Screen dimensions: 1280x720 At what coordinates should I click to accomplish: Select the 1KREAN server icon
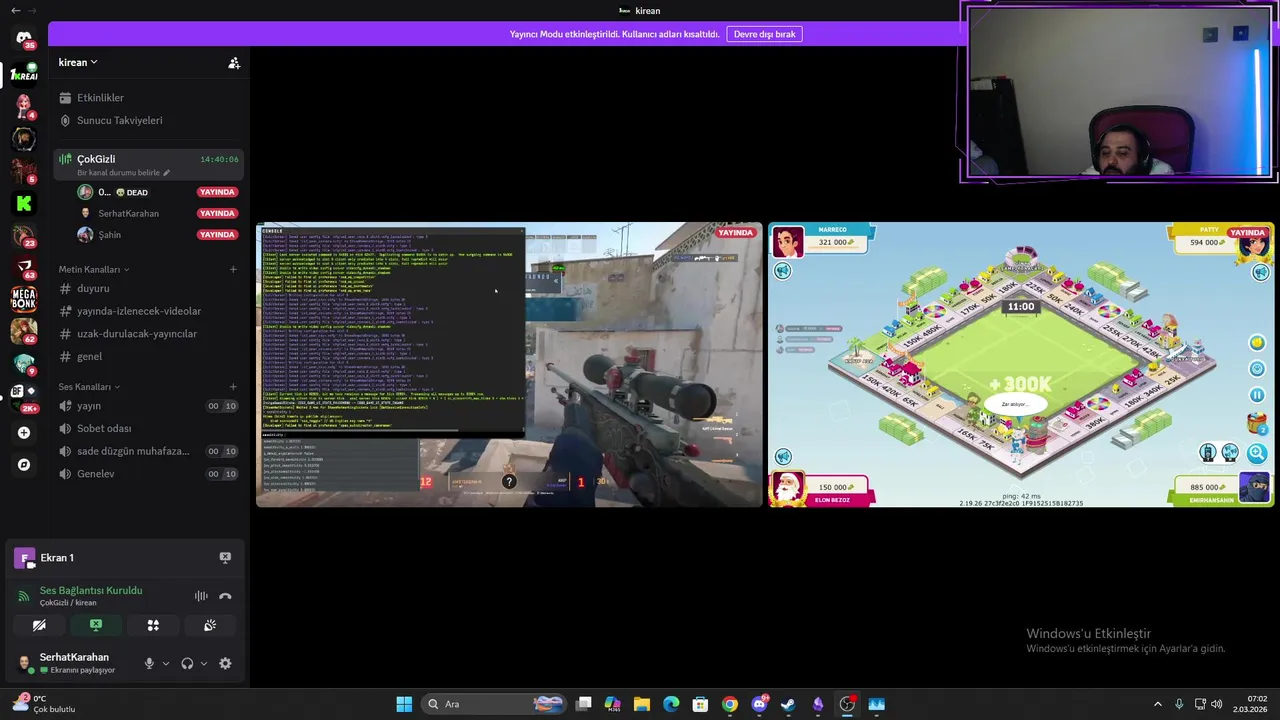24,74
